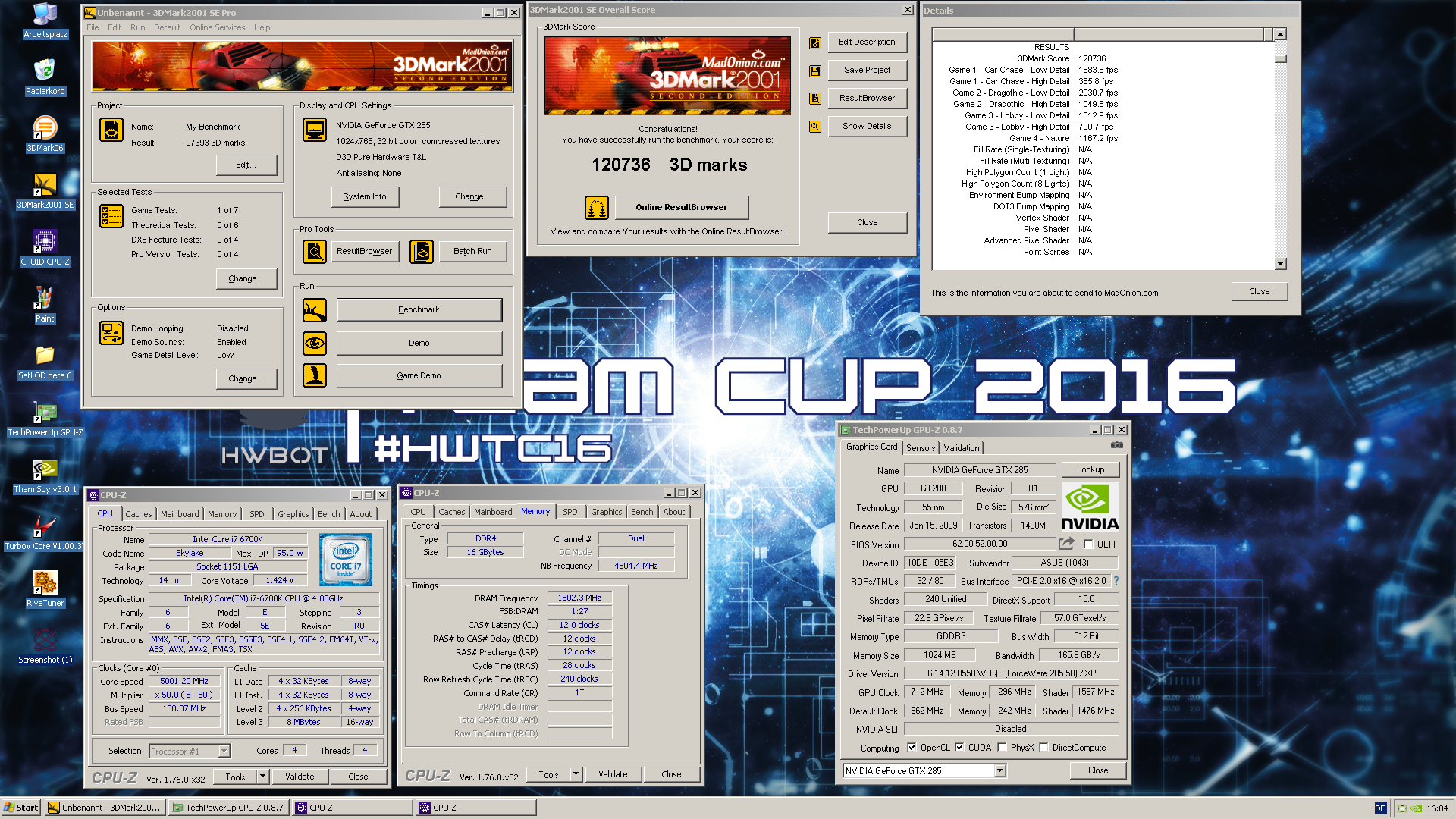Screen dimensions: 1456x819
Task: Switch to Validation tab in GPU-Z
Action: (961, 448)
